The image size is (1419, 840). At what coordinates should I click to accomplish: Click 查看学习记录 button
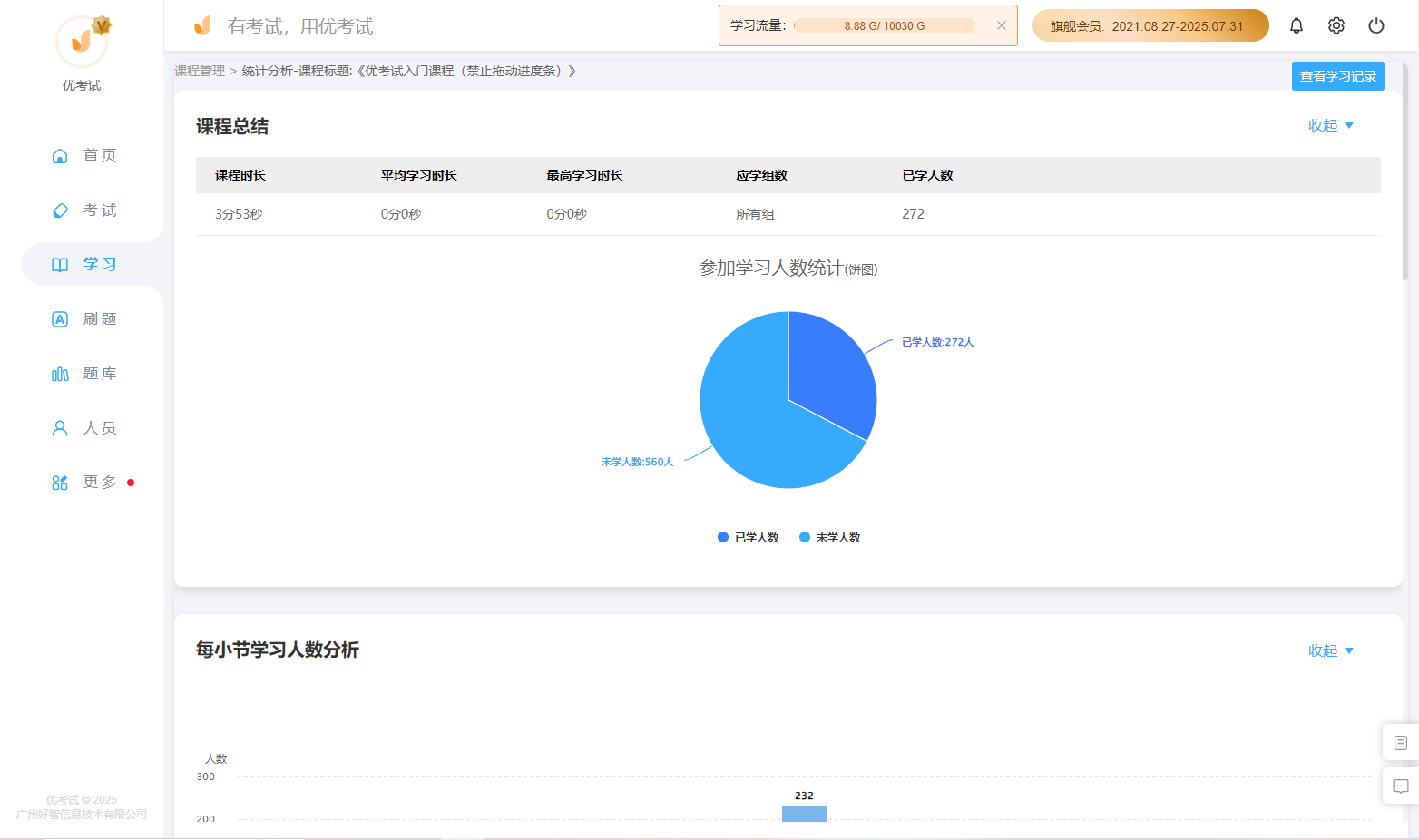coord(1338,76)
